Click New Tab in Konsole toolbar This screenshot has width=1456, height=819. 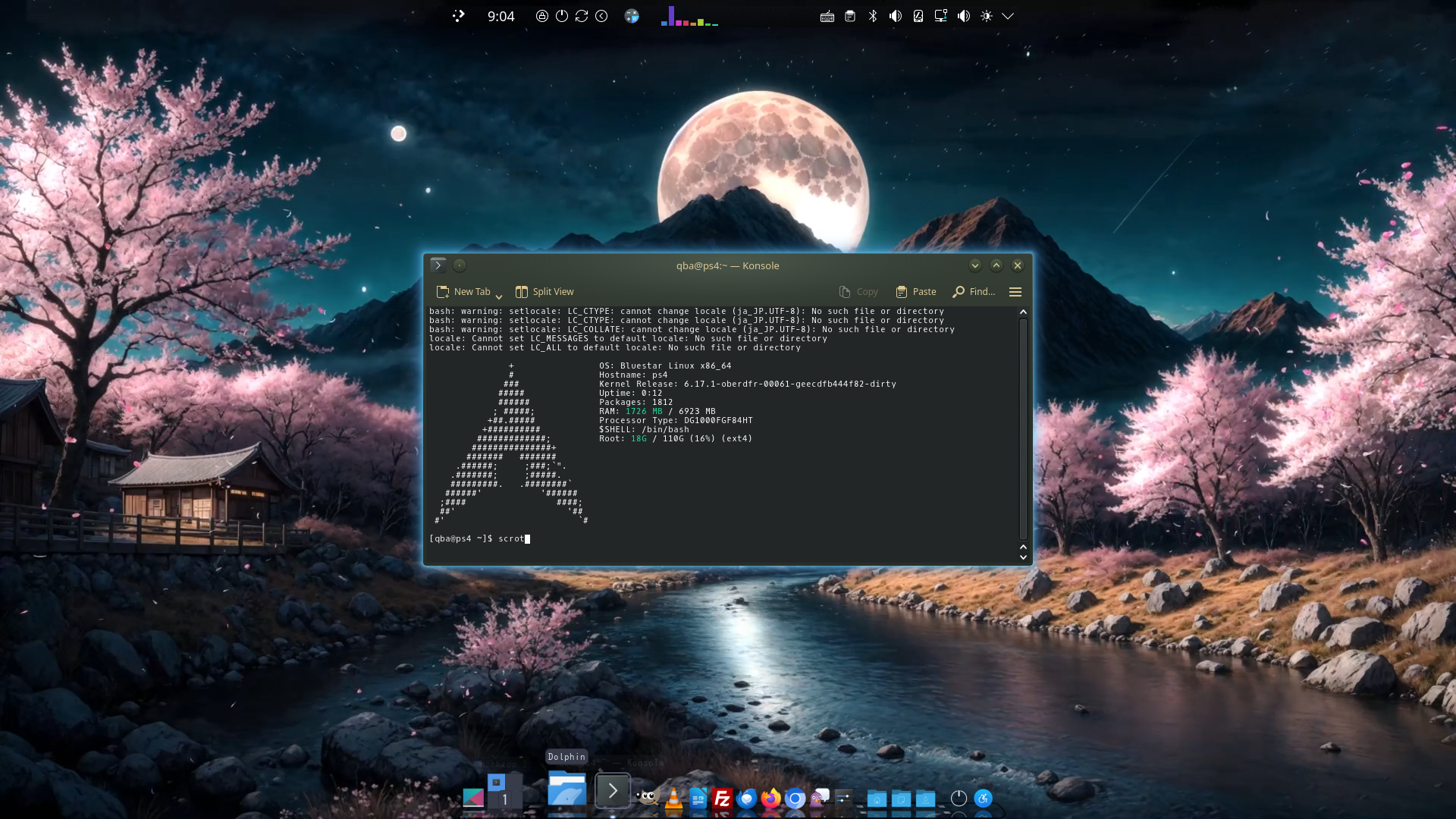463,292
